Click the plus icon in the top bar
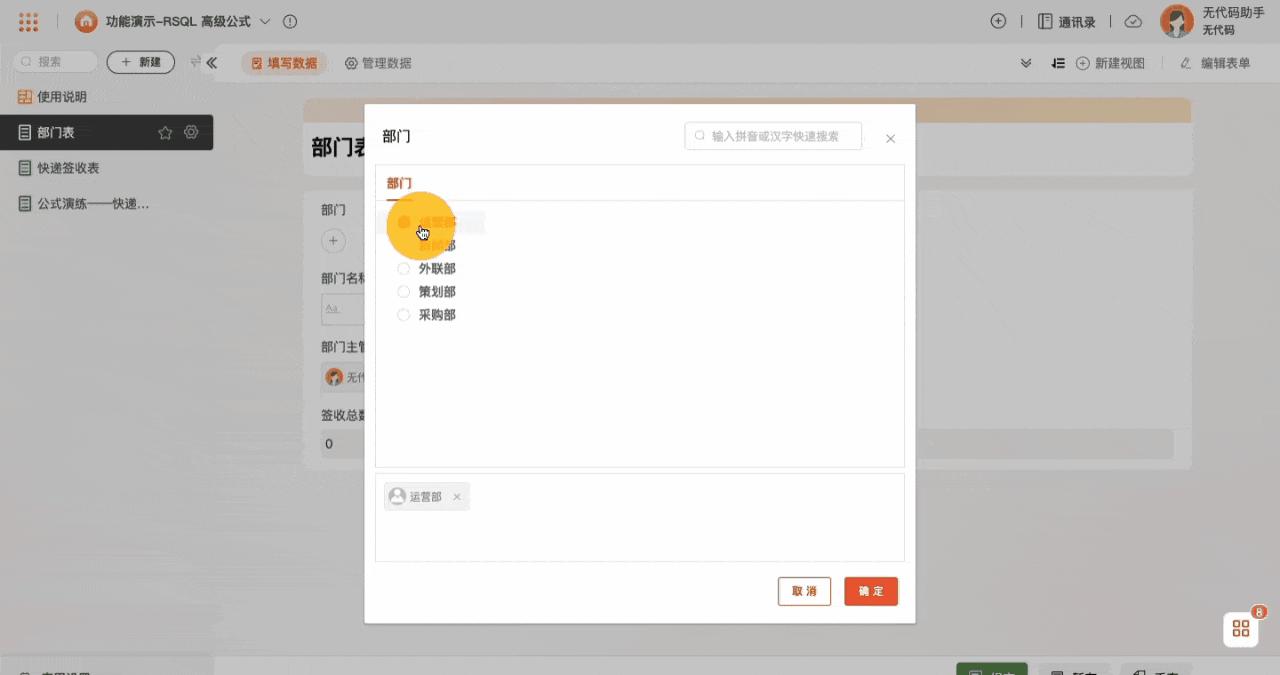This screenshot has width=1280, height=675. coord(998,20)
